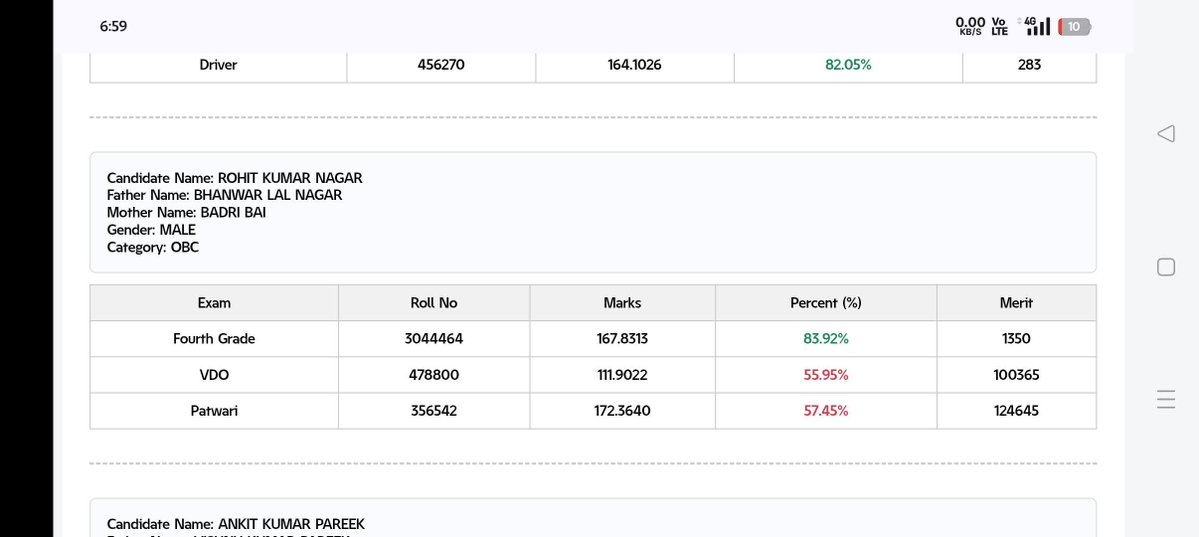Click roll number 478800
The image size is (1199, 537).
tap(434, 375)
